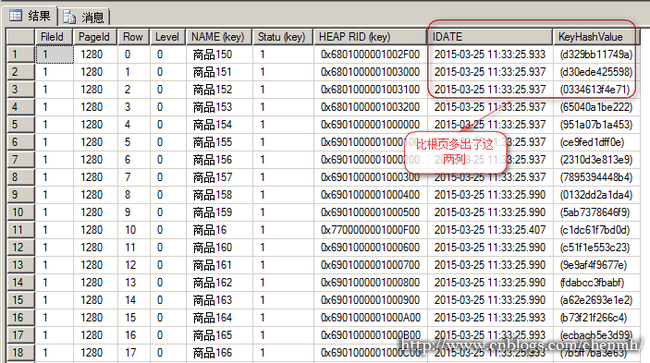Click the cell 商品156
Image resolution: width=650 pixels, height=363 pixels.
pos(219,160)
